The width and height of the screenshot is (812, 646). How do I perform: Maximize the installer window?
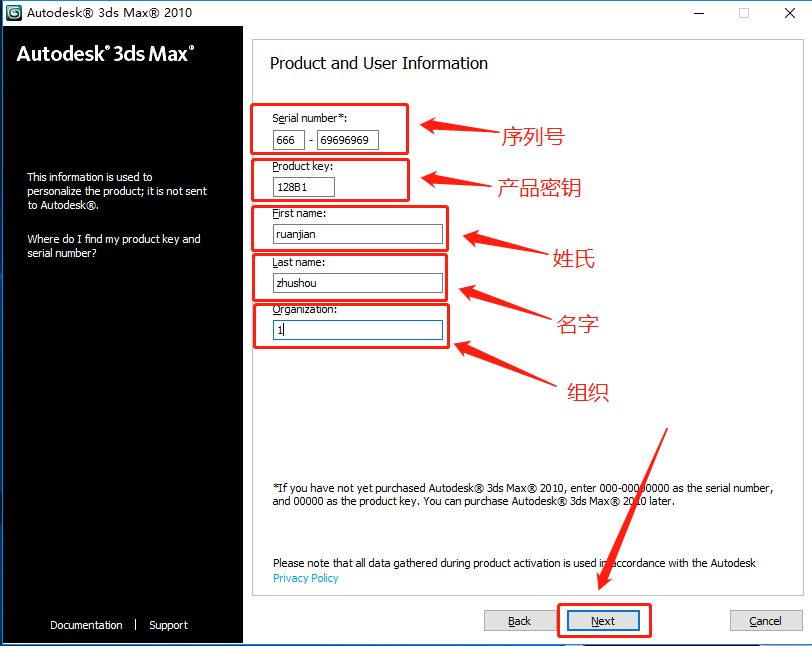tap(744, 13)
